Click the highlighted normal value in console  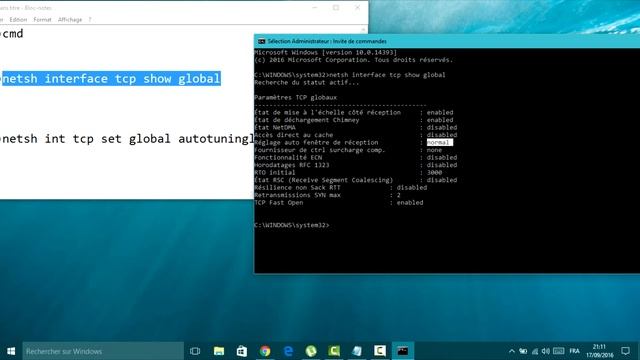click(x=440, y=142)
